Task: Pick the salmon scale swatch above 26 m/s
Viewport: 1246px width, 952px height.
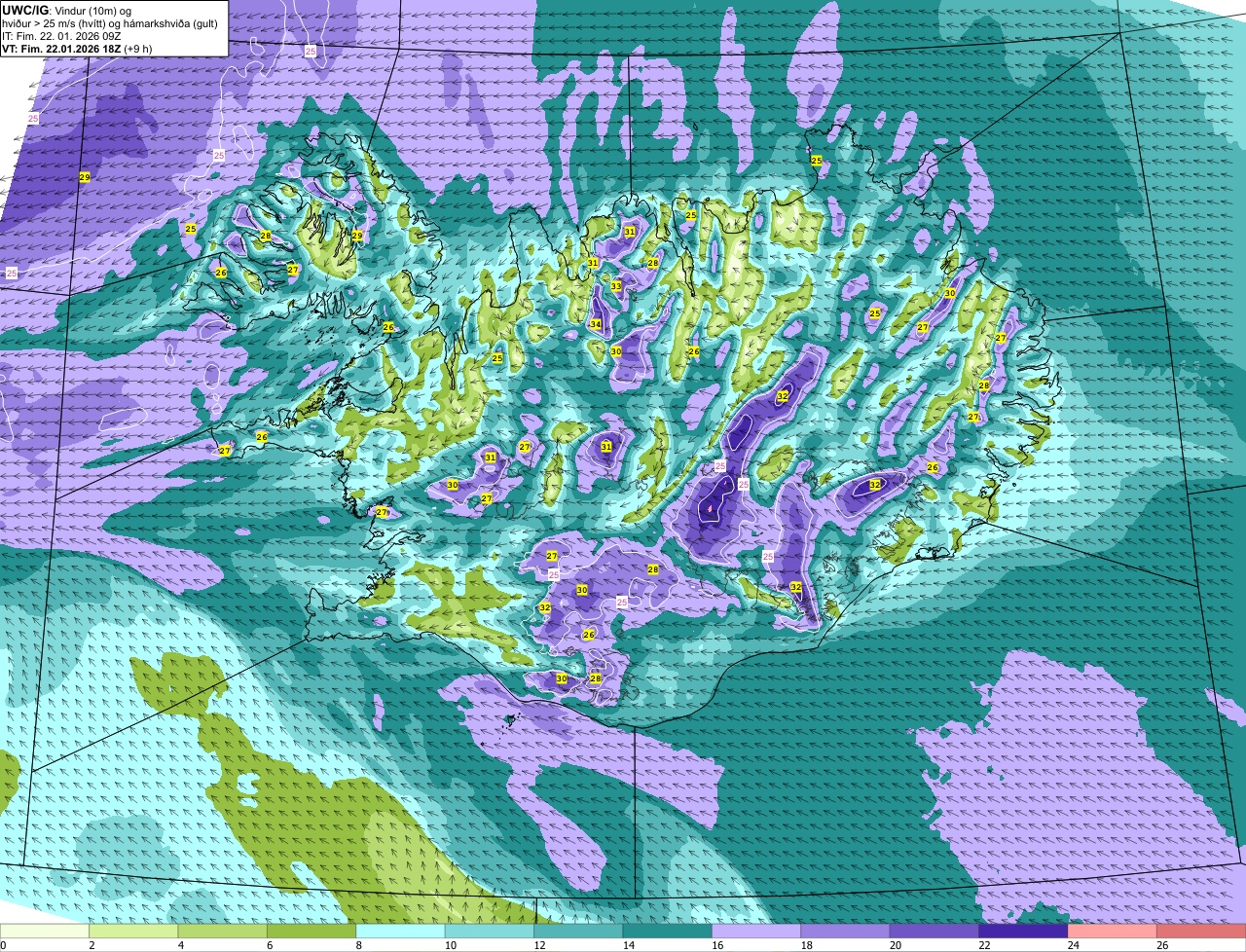Action: (1201, 931)
